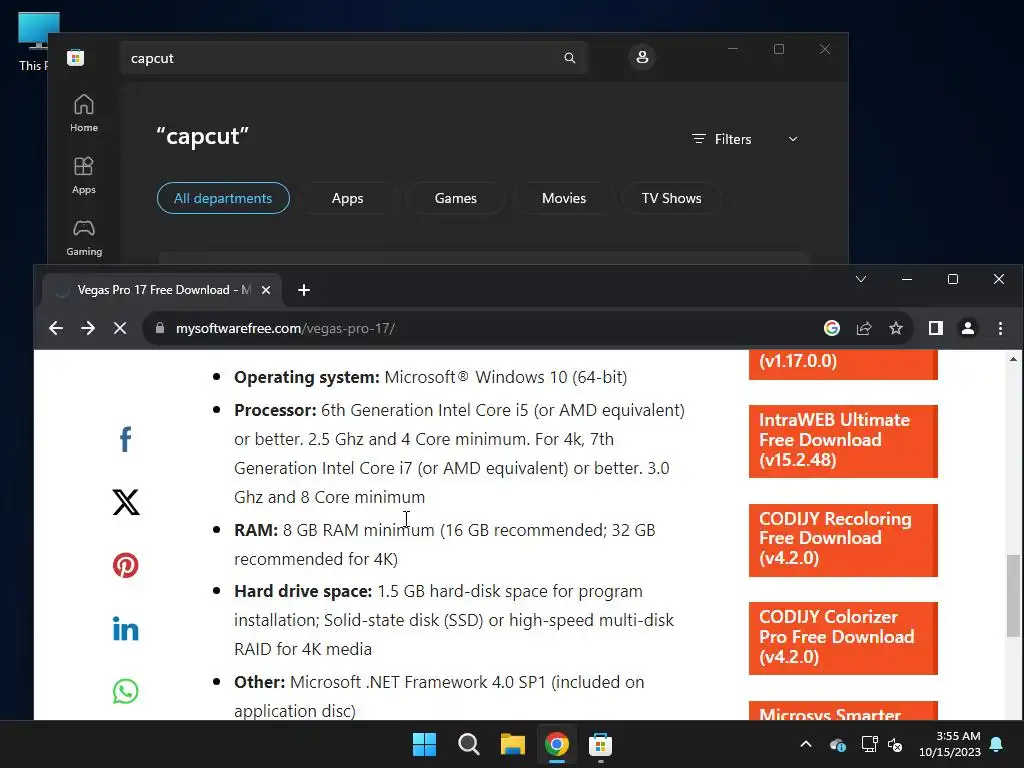
Task: Go back in Chrome
Action: click(56, 328)
